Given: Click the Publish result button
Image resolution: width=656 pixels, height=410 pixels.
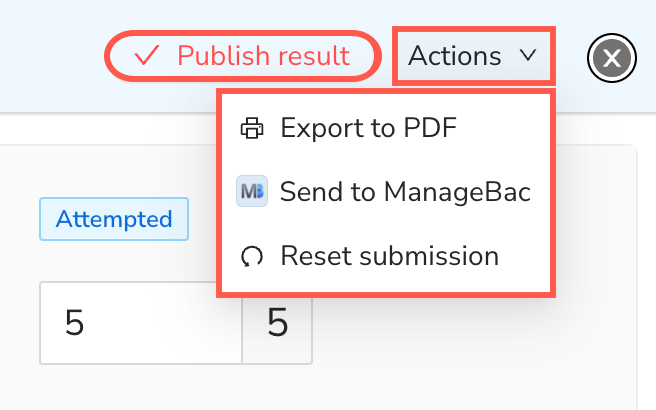Looking at the screenshot, I should tap(243, 56).
